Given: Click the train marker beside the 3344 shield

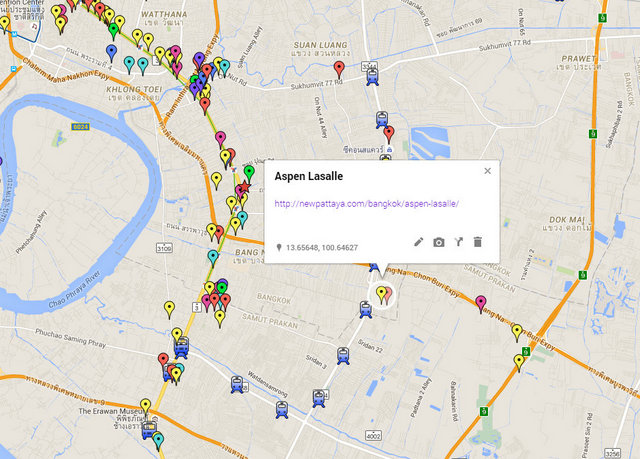Looking at the screenshot, I should pyautogui.click(x=372, y=77).
